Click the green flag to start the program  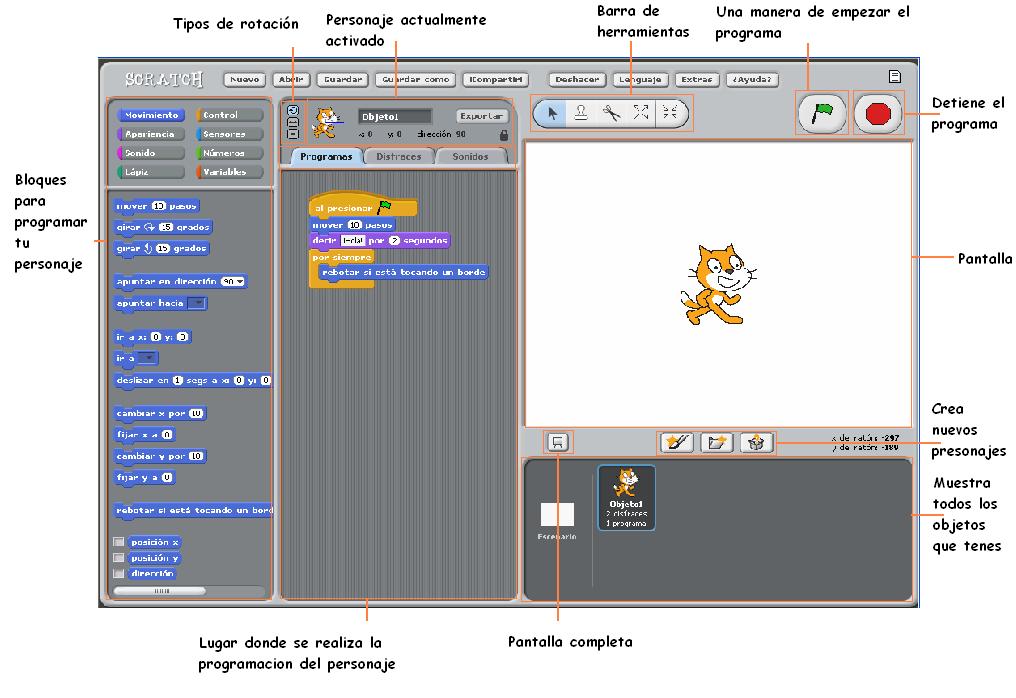tap(820, 112)
